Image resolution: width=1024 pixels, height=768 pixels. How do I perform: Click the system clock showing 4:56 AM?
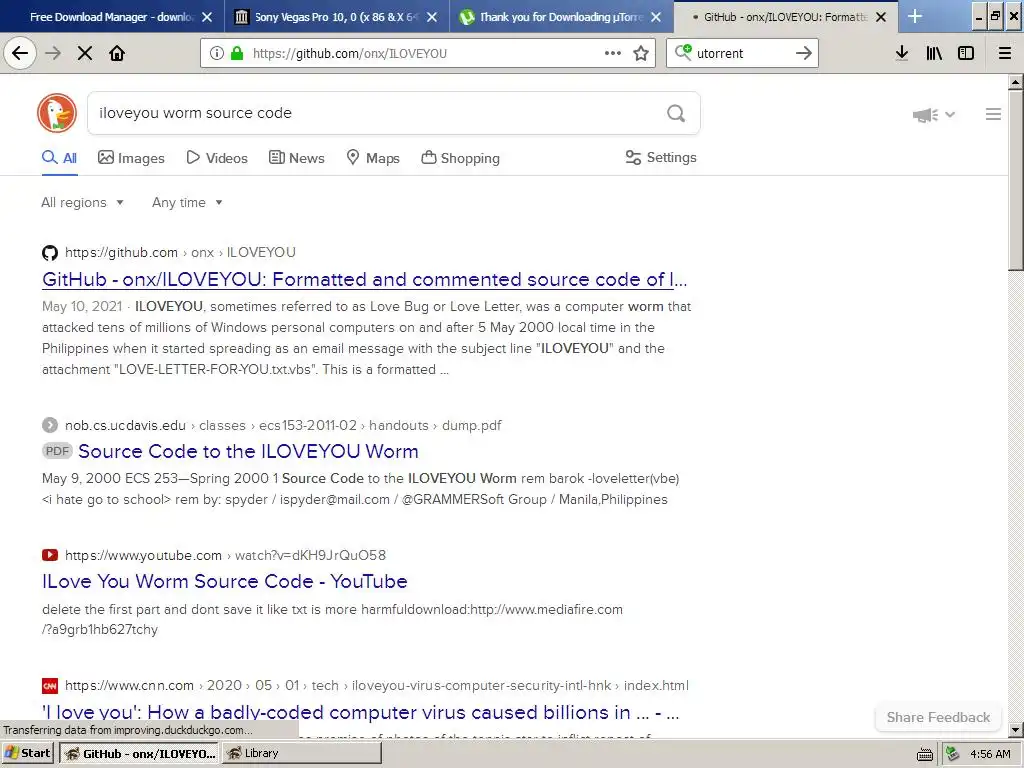(x=990, y=754)
